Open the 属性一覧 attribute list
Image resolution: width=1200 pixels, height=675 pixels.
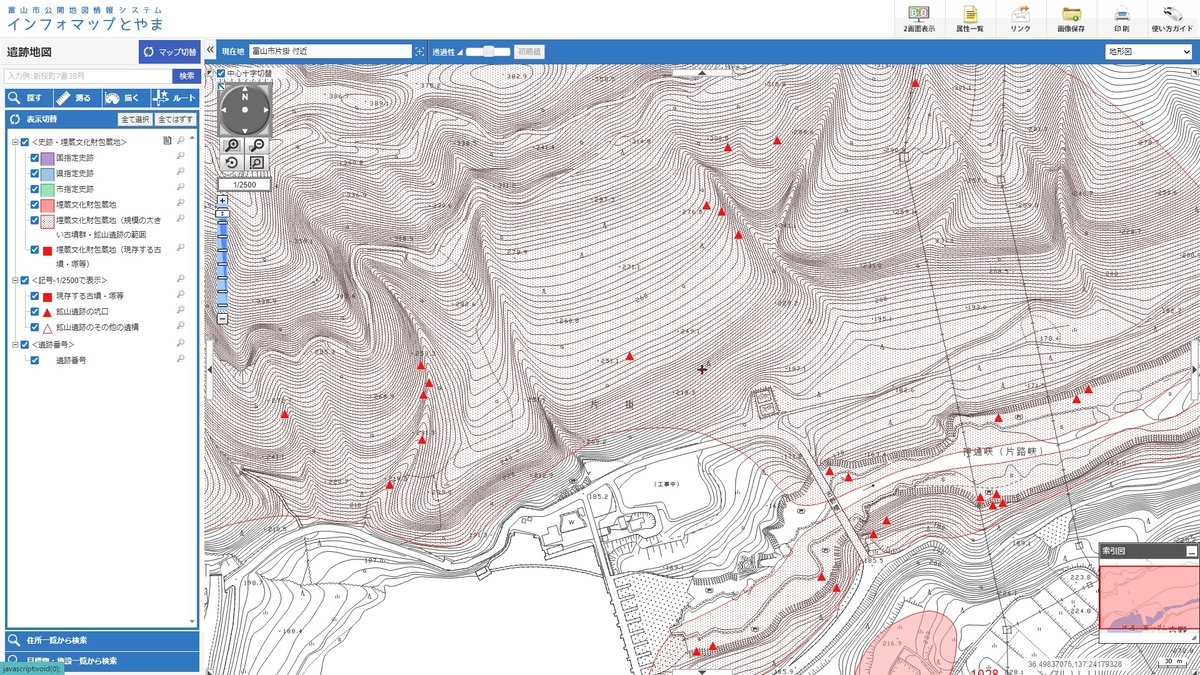tap(969, 19)
